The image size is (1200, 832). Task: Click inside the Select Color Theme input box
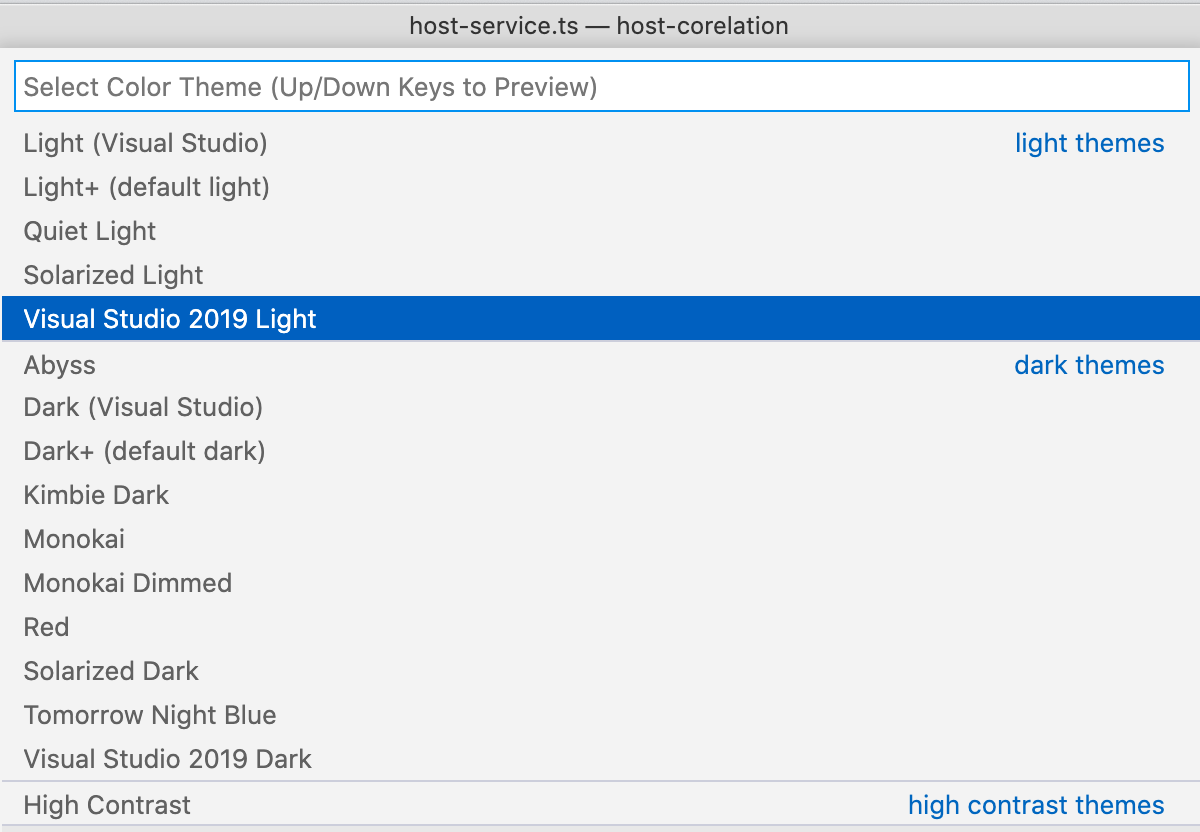(x=600, y=86)
